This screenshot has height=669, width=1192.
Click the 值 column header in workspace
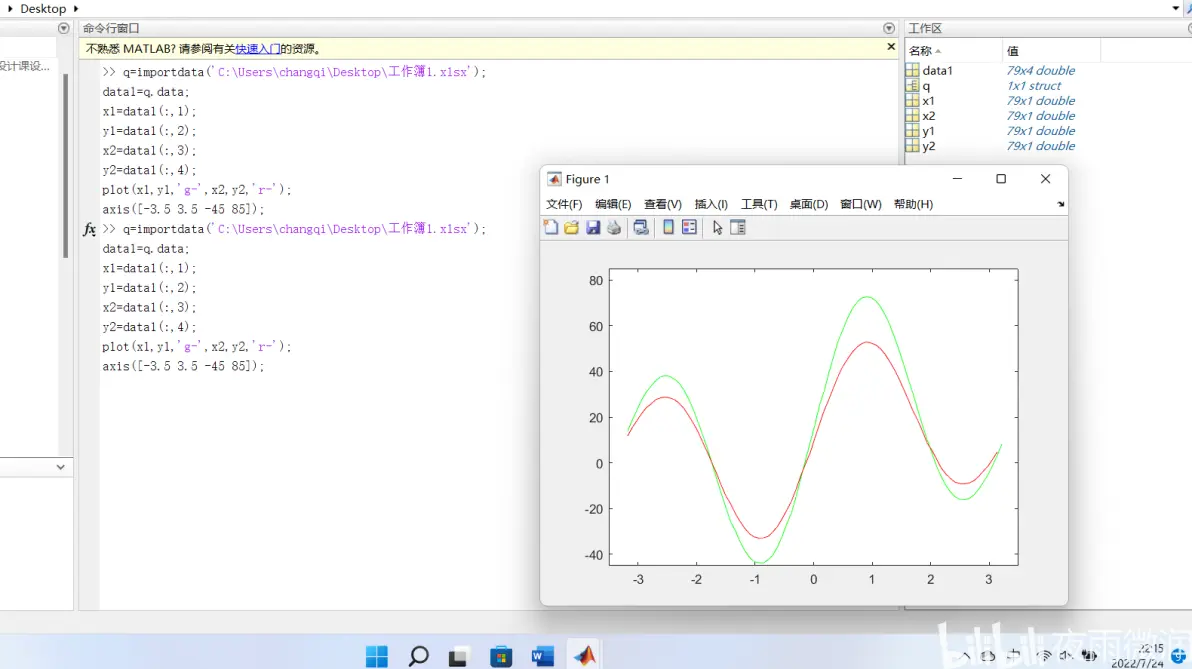pos(1013,51)
